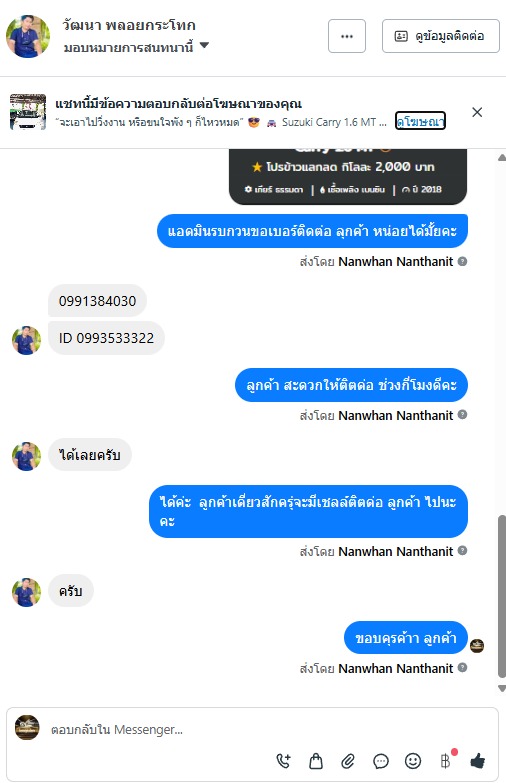Open the Suzuki Carry ad thumbnail
This screenshot has width=506, height=783.
[x=28, y=112]
